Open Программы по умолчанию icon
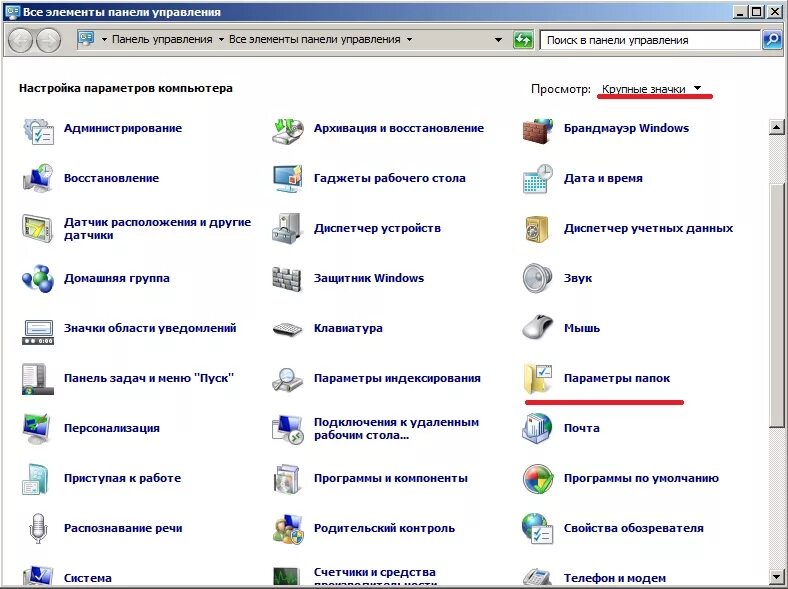This screenshot has width=788, height=589. (538, 479)
